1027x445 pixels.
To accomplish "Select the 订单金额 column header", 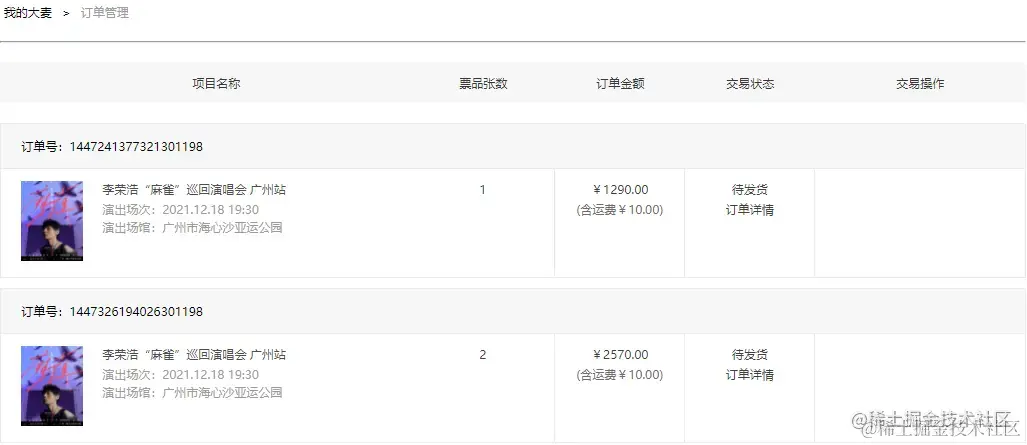I will coord(620,84).
